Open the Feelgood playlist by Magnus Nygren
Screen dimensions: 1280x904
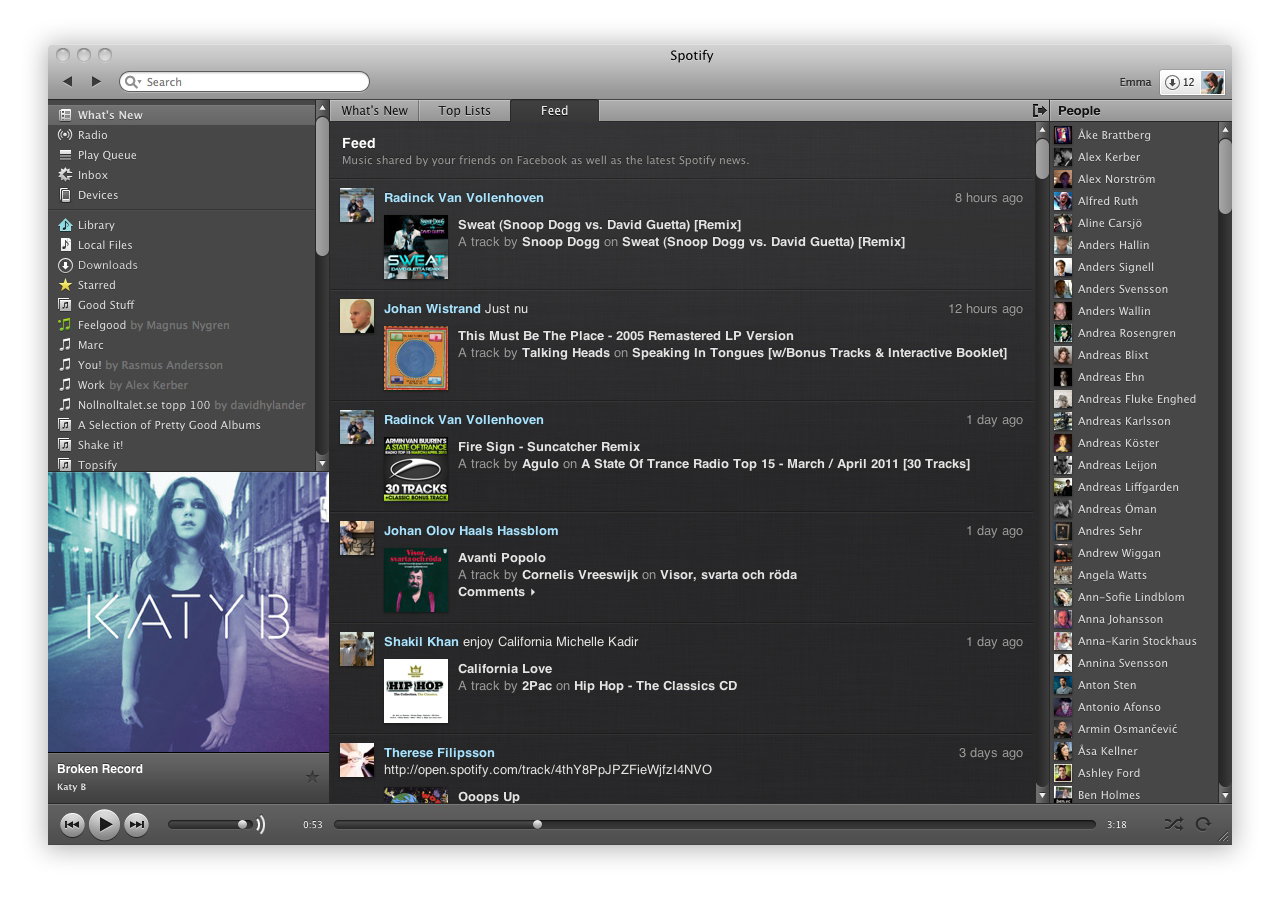point(182,325)
